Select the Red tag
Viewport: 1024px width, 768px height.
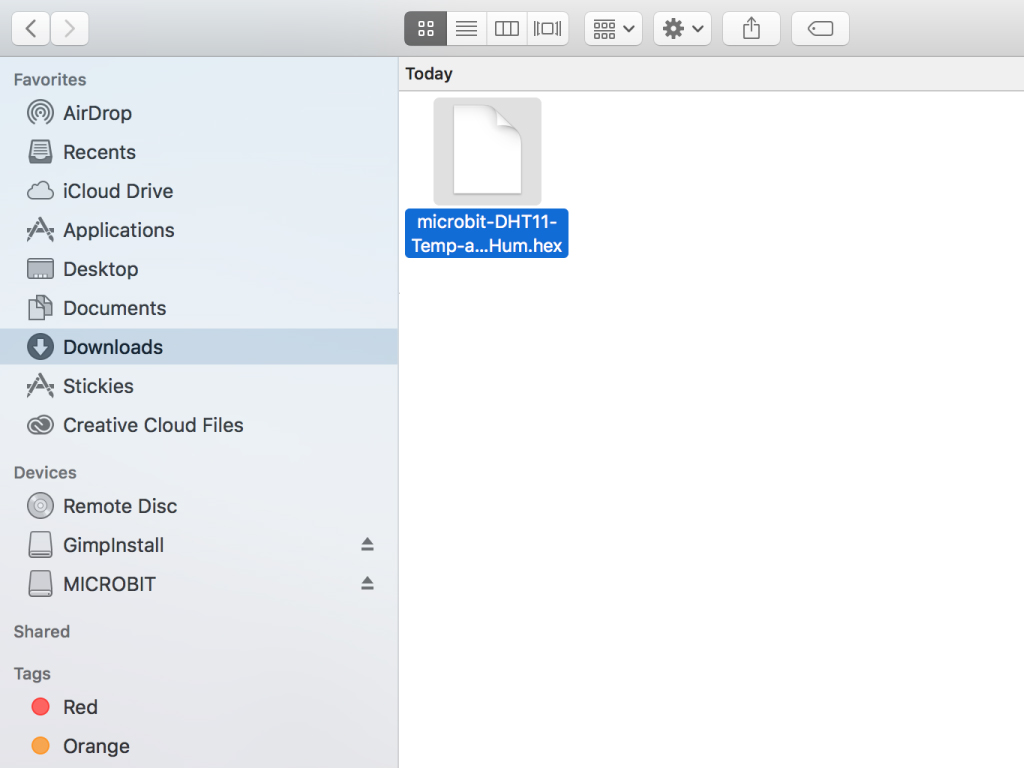coord(199,707)
